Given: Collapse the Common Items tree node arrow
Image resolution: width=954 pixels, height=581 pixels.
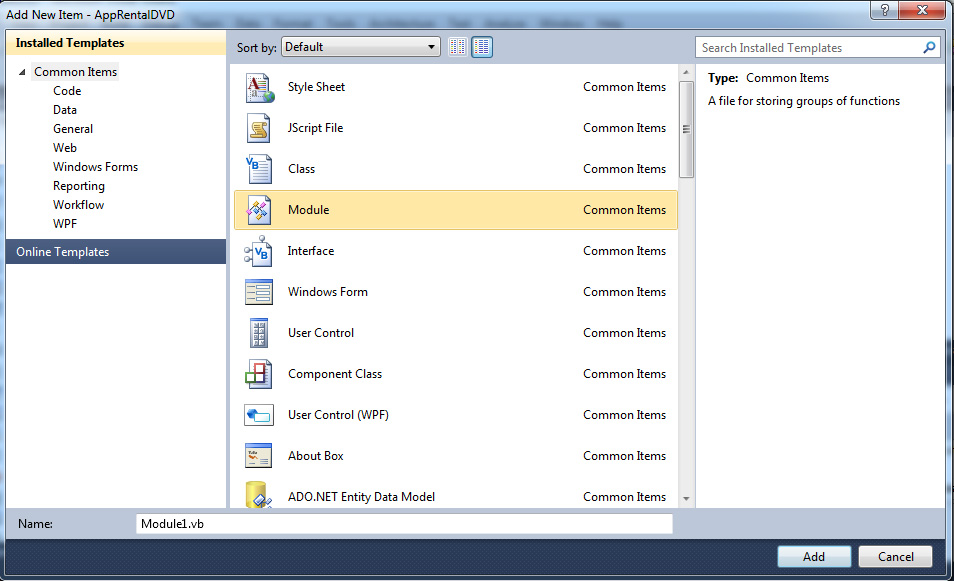Looking at the screenshot, I should 22,72.
